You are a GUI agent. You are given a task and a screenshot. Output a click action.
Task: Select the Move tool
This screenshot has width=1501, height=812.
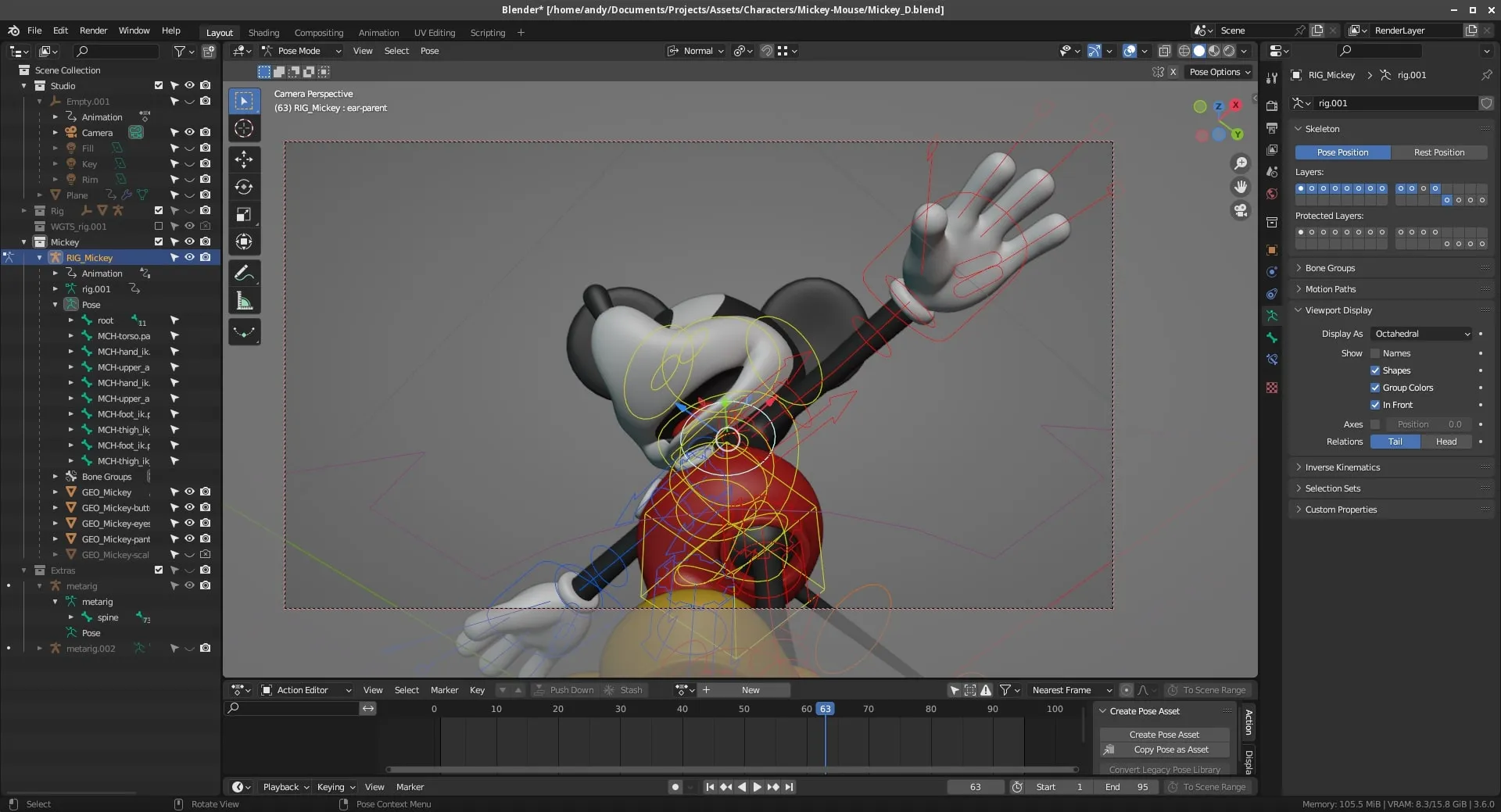pos(244,159)
